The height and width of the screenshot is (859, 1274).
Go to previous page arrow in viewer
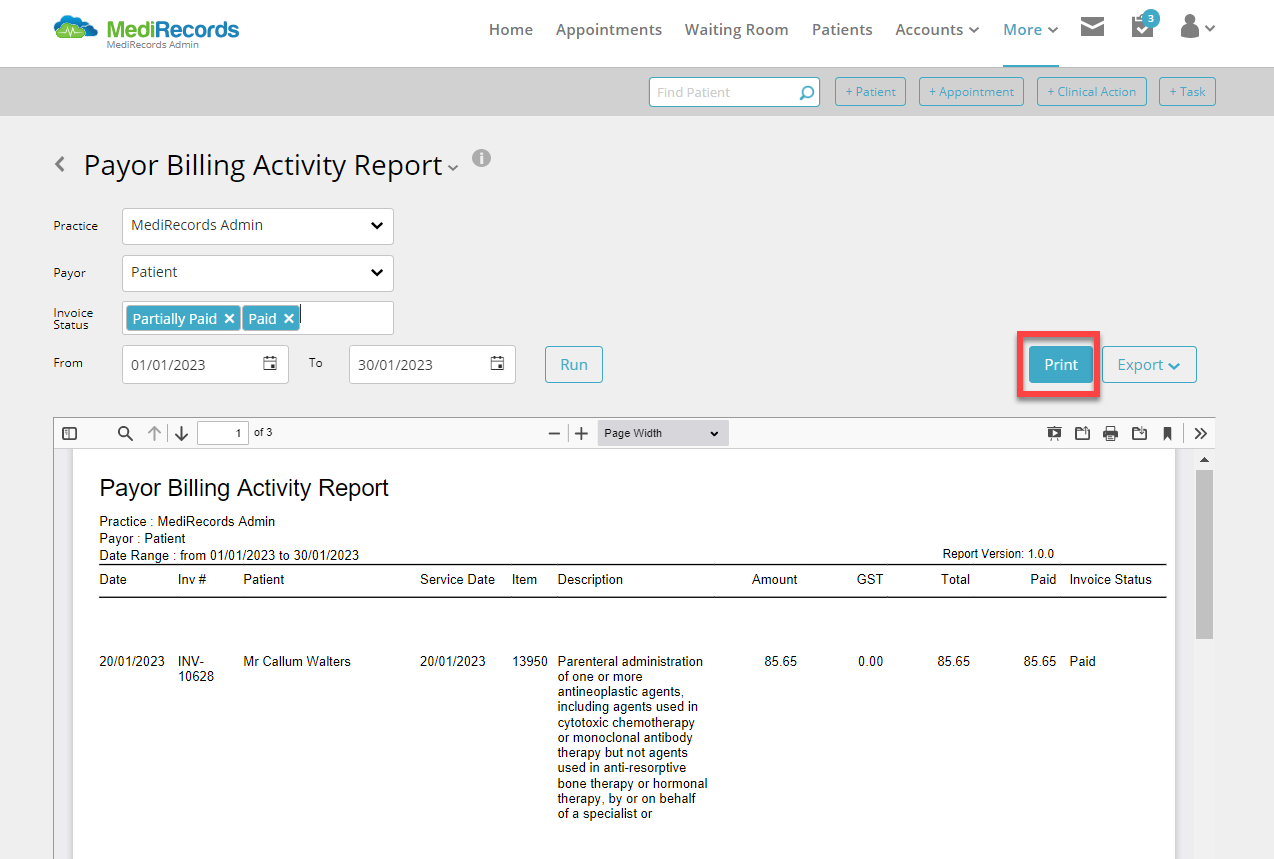tap(154, 433)
